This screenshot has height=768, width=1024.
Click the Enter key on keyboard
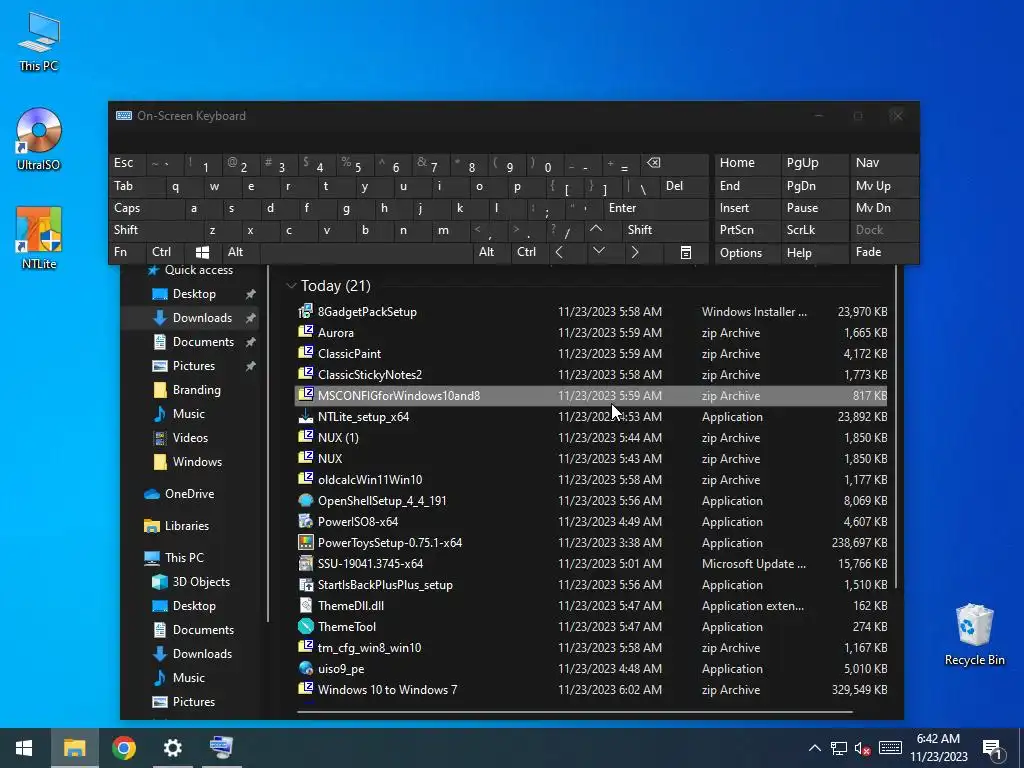655,208
